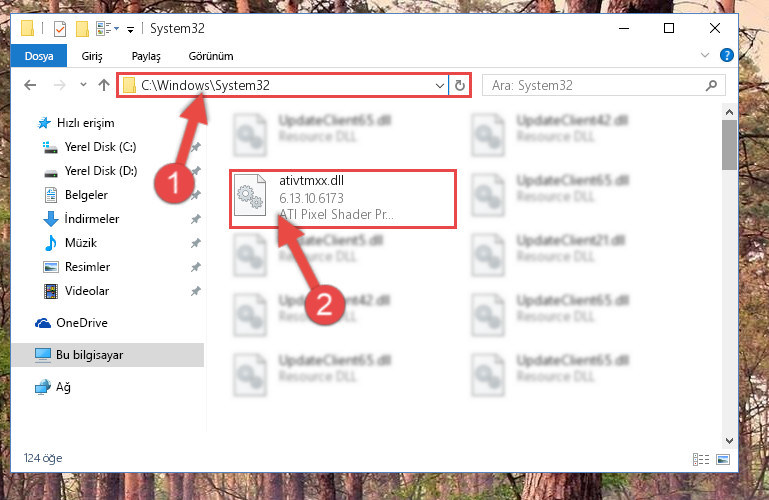The image size is (769, 500).
Task: Click the vertical scrollbar down arrow
Action: click(x=729, y=441)
